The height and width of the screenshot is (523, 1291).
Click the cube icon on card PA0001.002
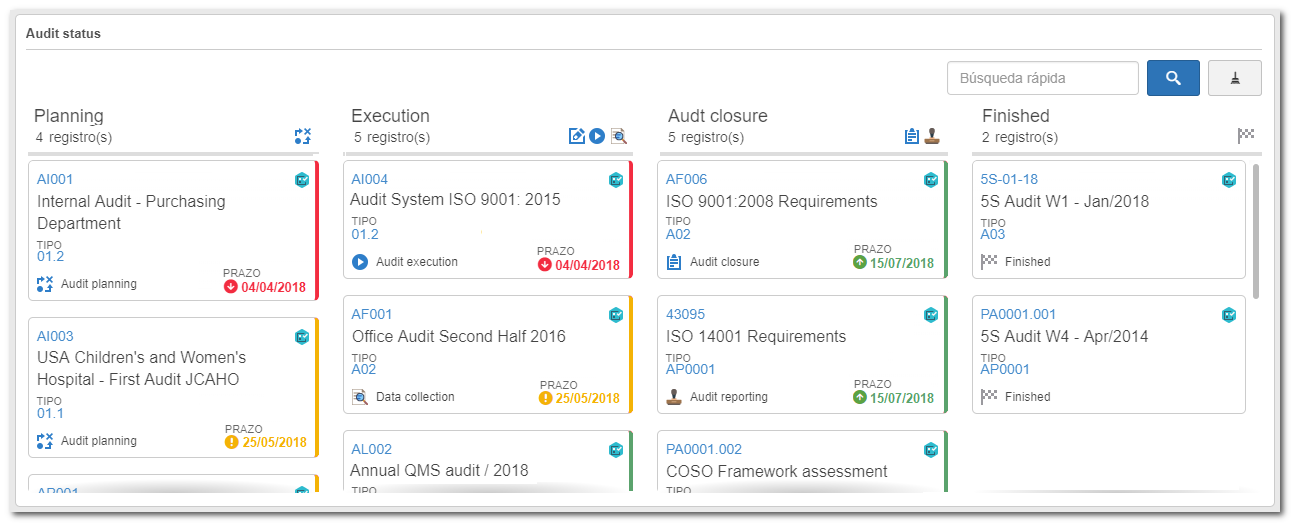point(931,450)
